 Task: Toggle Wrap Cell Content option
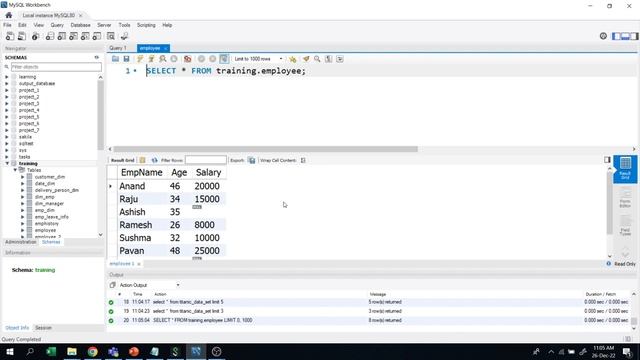click(x=303, y=160)
